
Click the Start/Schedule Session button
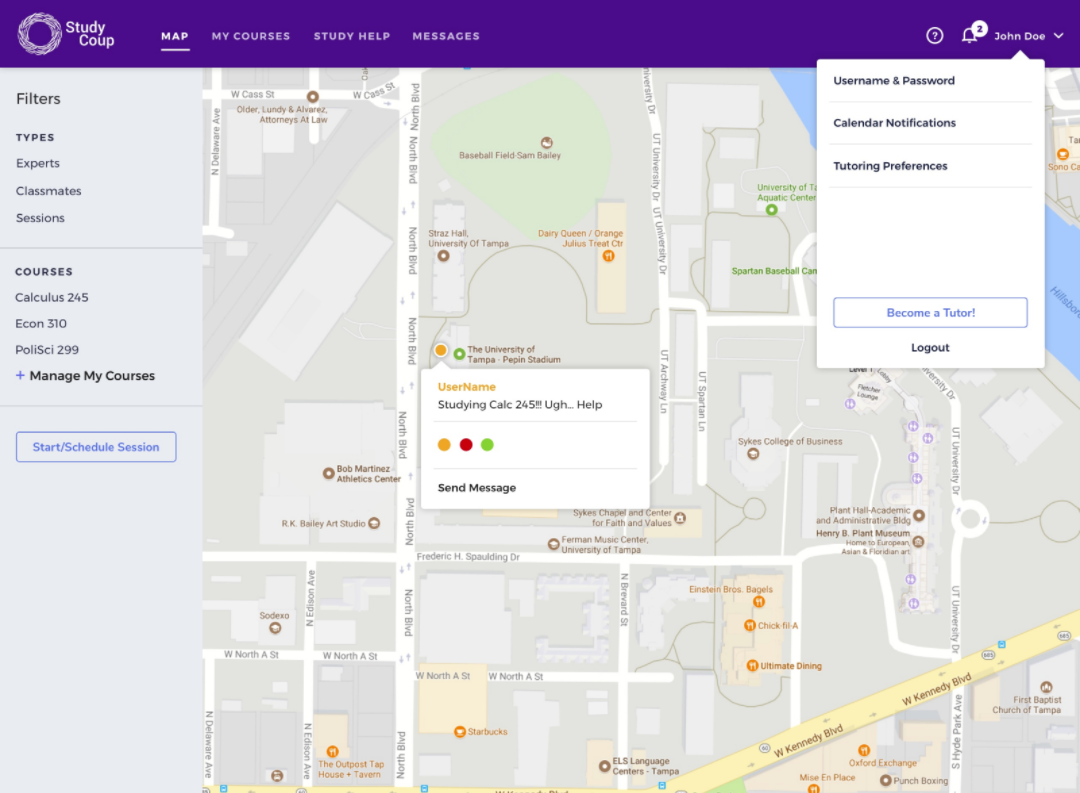point(96,447)
